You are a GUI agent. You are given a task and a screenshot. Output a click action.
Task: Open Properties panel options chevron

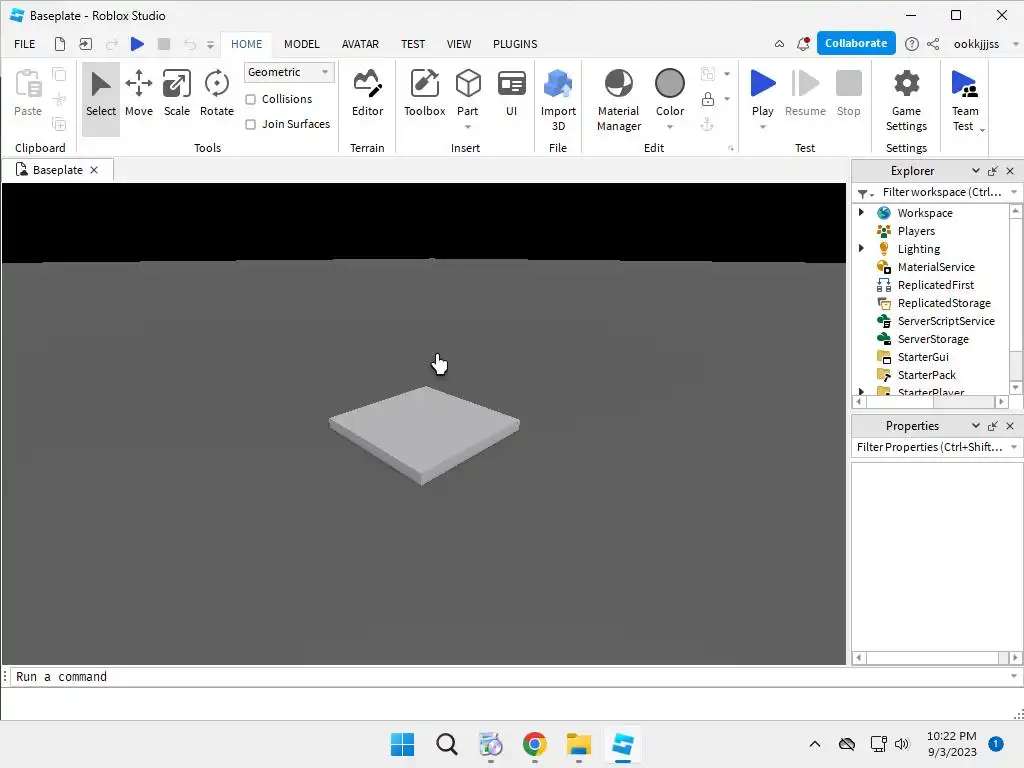(975, 425)
